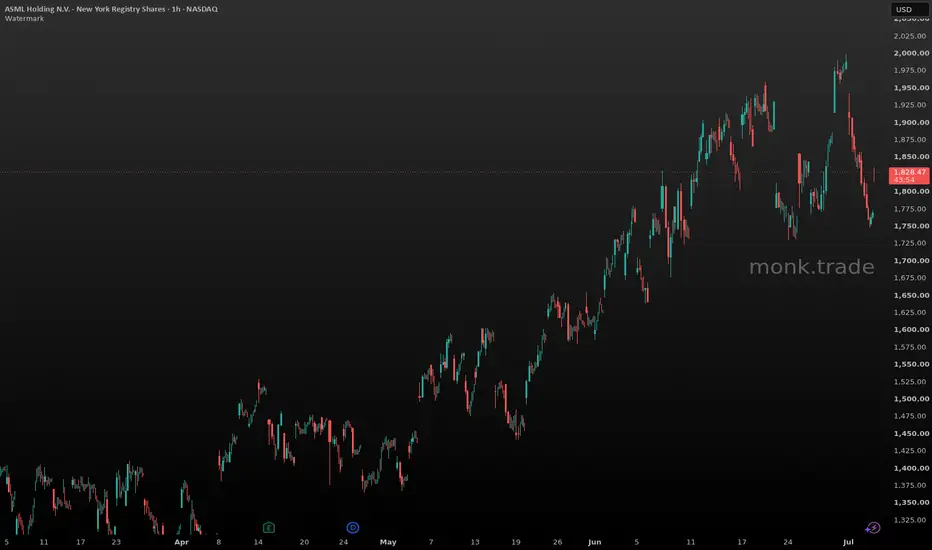Image resolution: width=932 pixels, height=550 pixels.
Task: Click the 1,875.00 price axis label
Action: [910, 140]
